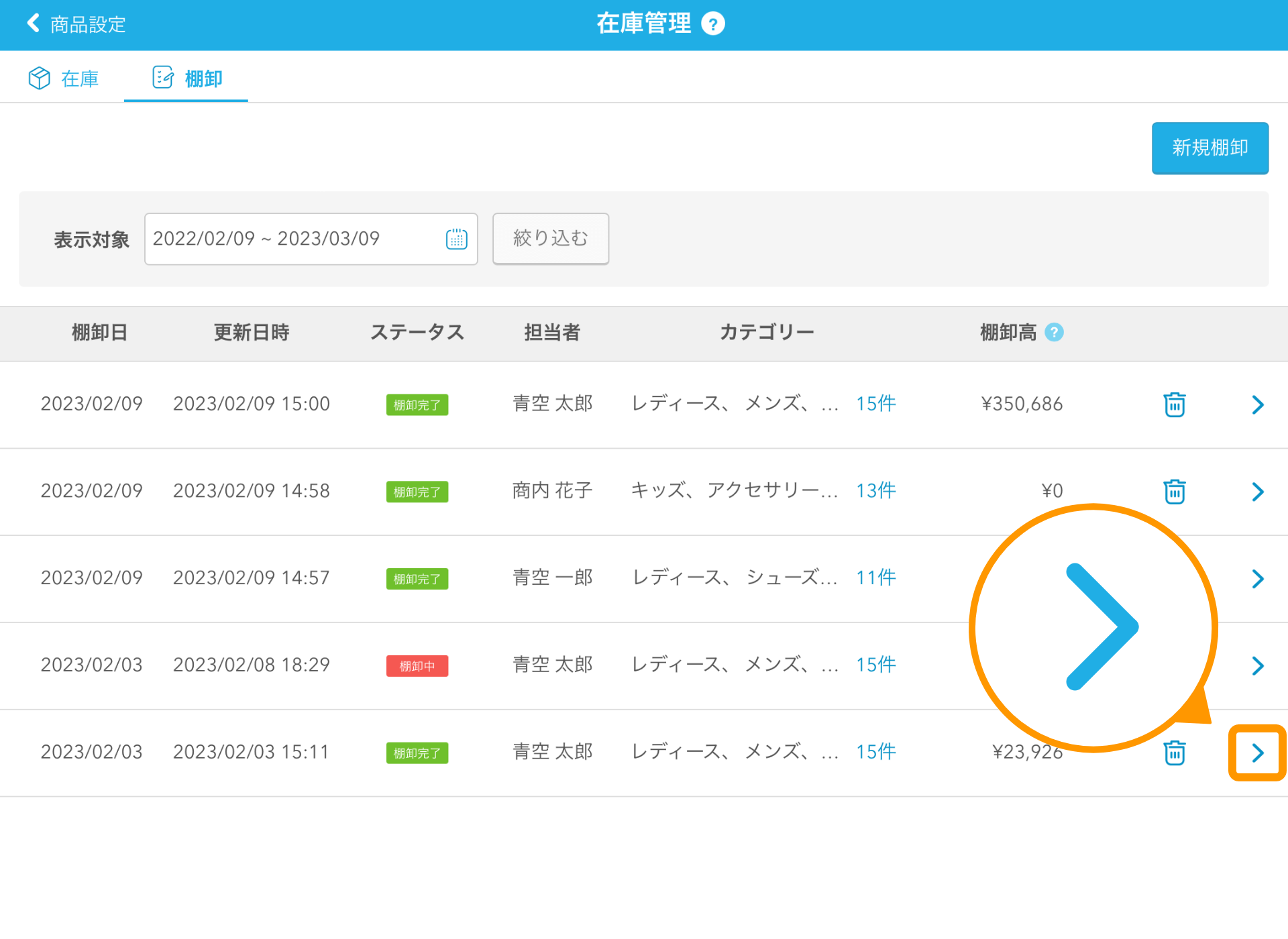This screenshot has width=1288, height=939.
Task: Expand the 棚卸中 in-progress stocktake row
Action: pyautogui.click(x=1257, y=665)
